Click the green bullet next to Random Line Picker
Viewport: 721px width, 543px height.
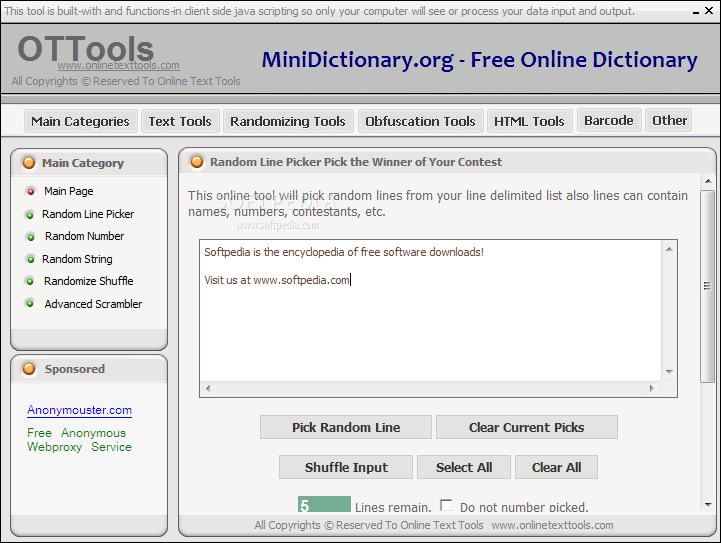(x=30, y=215)
